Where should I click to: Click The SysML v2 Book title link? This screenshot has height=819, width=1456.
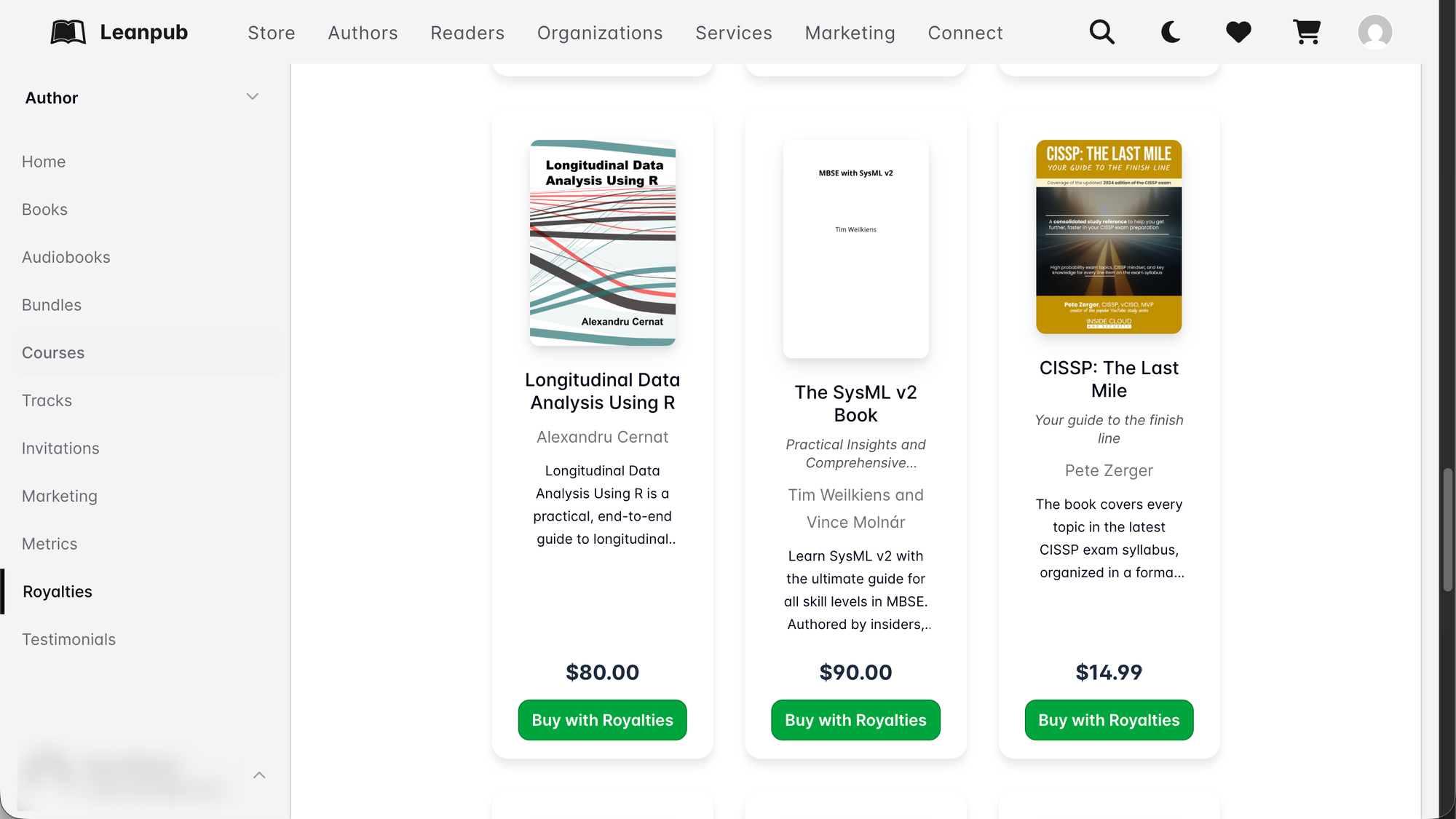coord(855,403)
